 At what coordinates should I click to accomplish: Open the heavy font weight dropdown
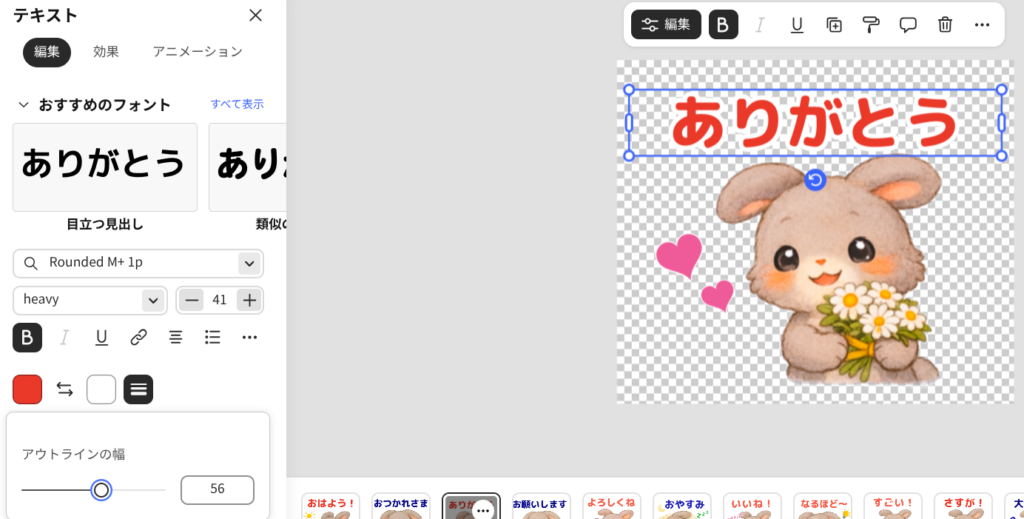coord(152,300)
